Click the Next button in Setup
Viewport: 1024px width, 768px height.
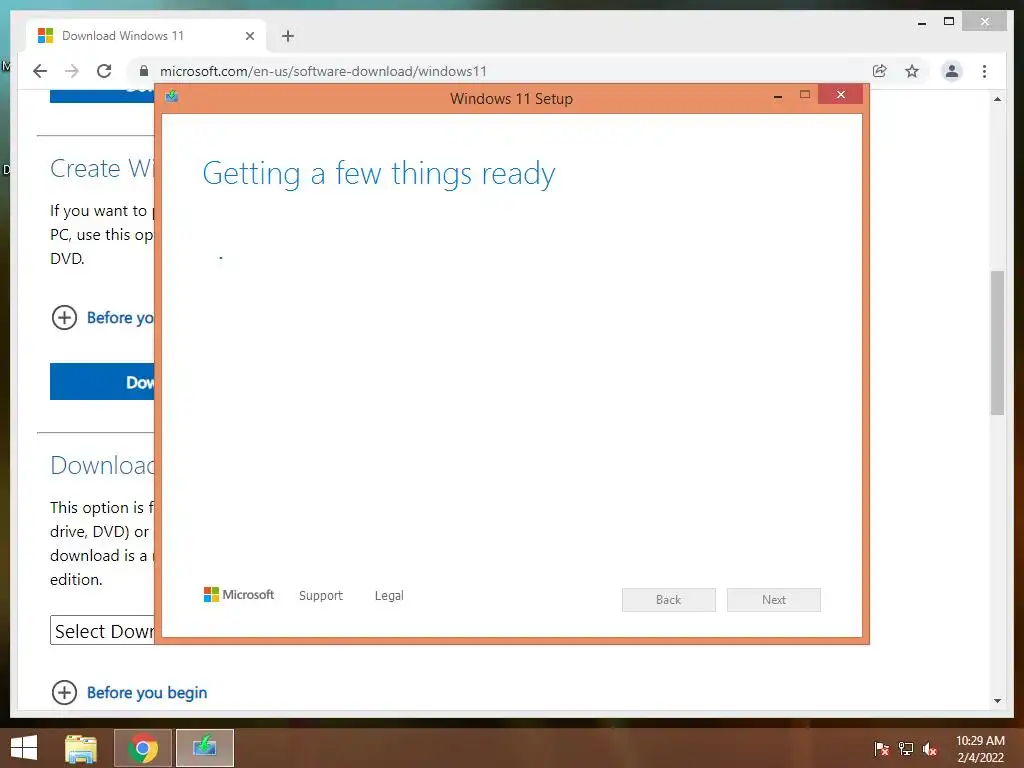pyautogui.click(x=774, y=600)
